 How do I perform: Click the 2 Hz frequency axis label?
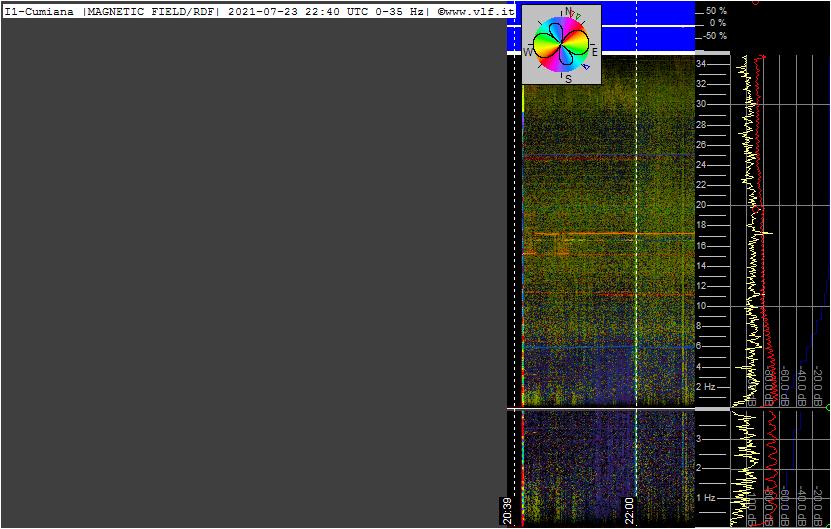tap(706, 386)
